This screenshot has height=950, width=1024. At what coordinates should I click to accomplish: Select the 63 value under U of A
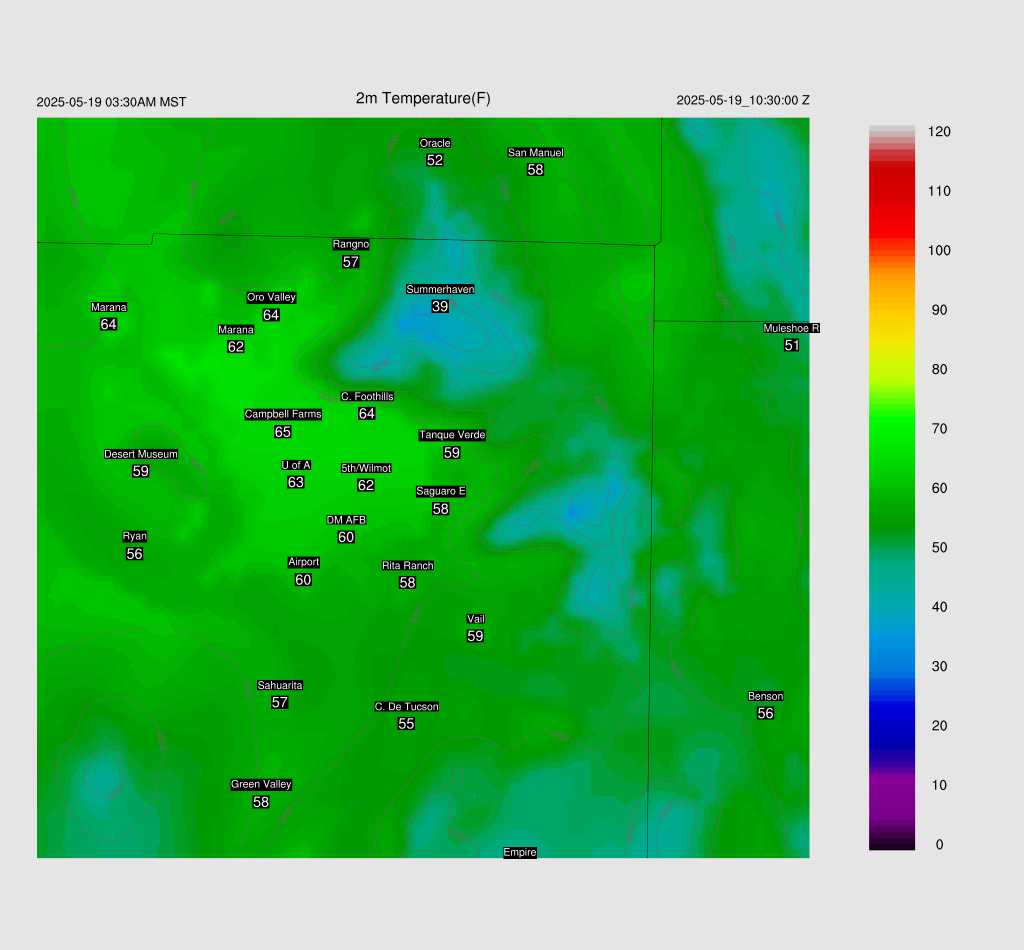coord(296,483)
